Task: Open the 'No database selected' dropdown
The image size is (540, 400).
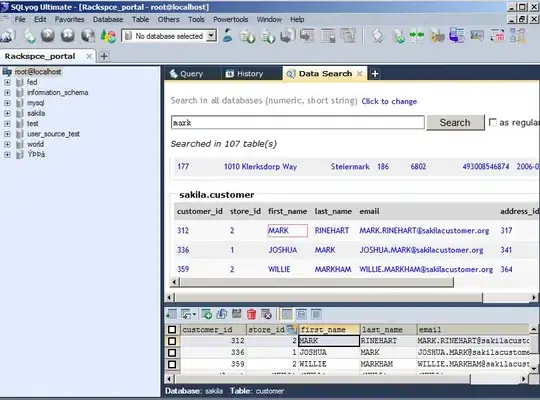Action: pos(169,36)
